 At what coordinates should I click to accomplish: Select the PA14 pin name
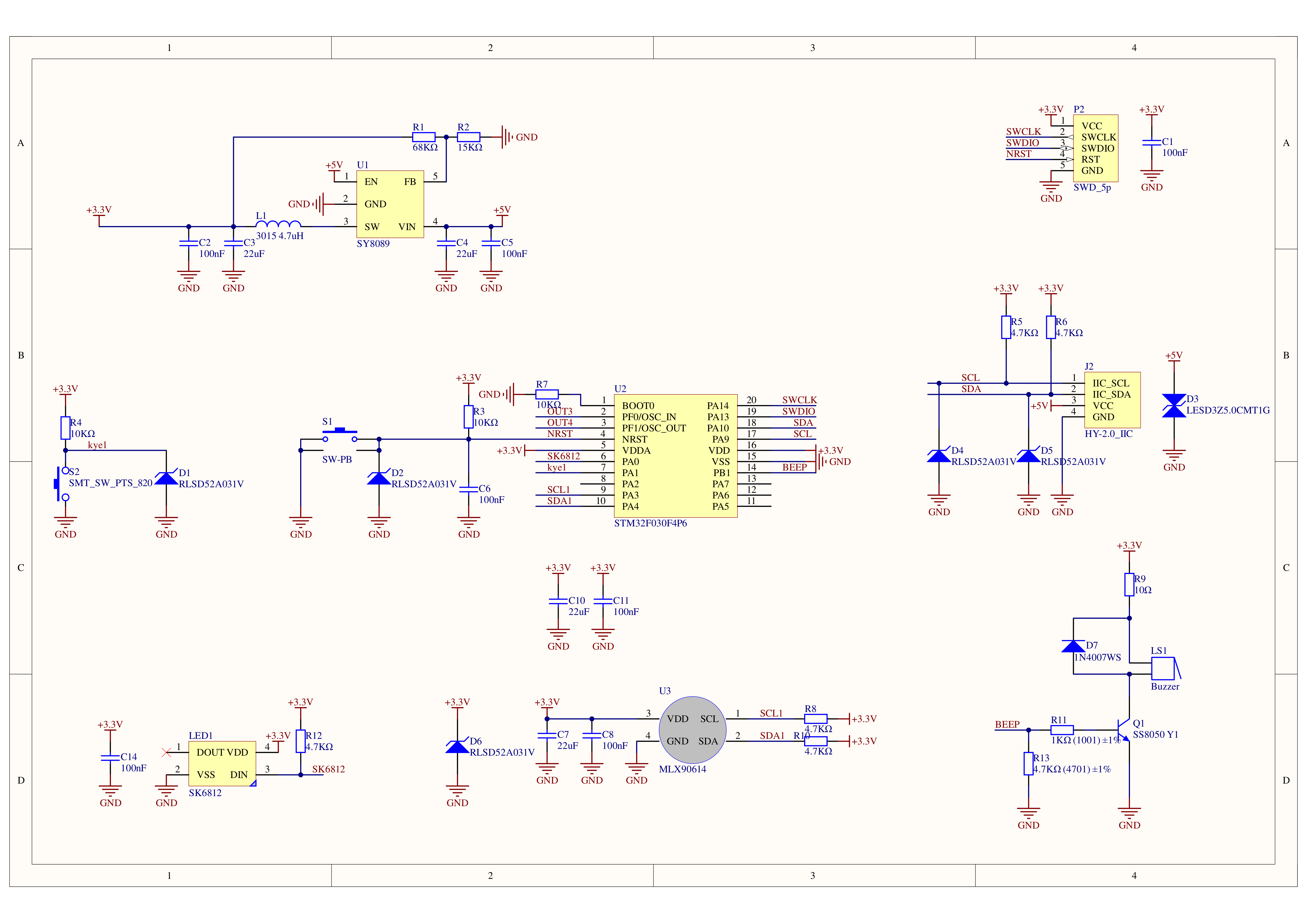coord(718,406)
